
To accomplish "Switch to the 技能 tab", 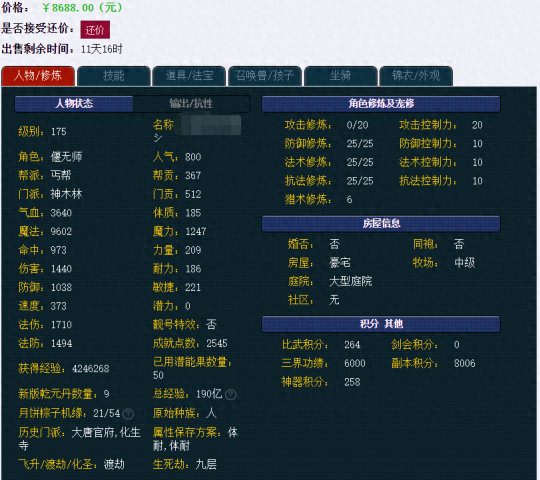I will [x=114, y=76].
